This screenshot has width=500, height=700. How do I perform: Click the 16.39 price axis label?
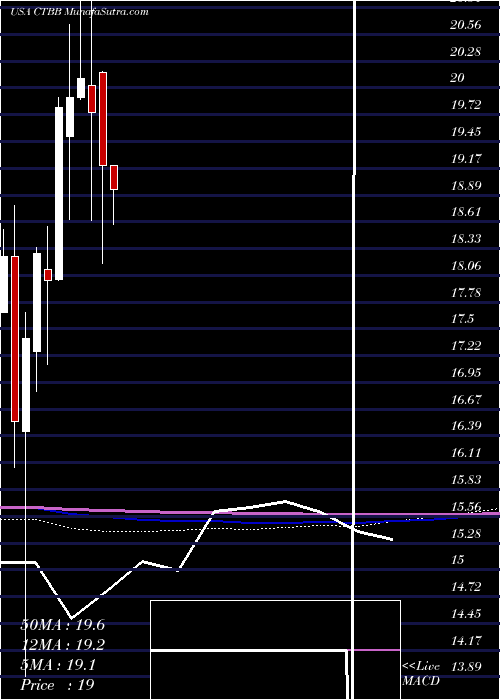tap(466, 426)
